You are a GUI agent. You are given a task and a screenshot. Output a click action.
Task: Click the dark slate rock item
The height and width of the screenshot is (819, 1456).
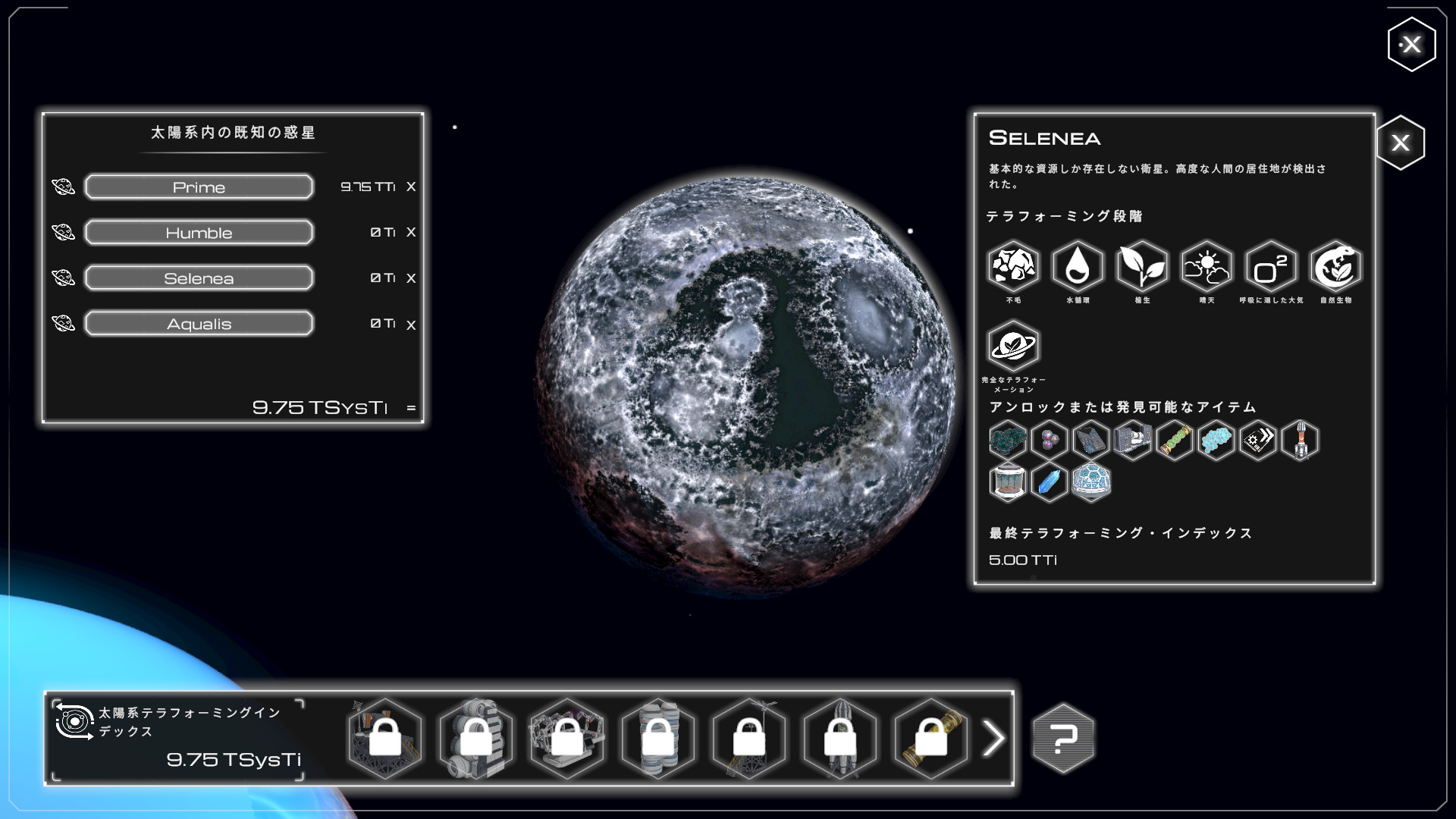point(1091,440)
